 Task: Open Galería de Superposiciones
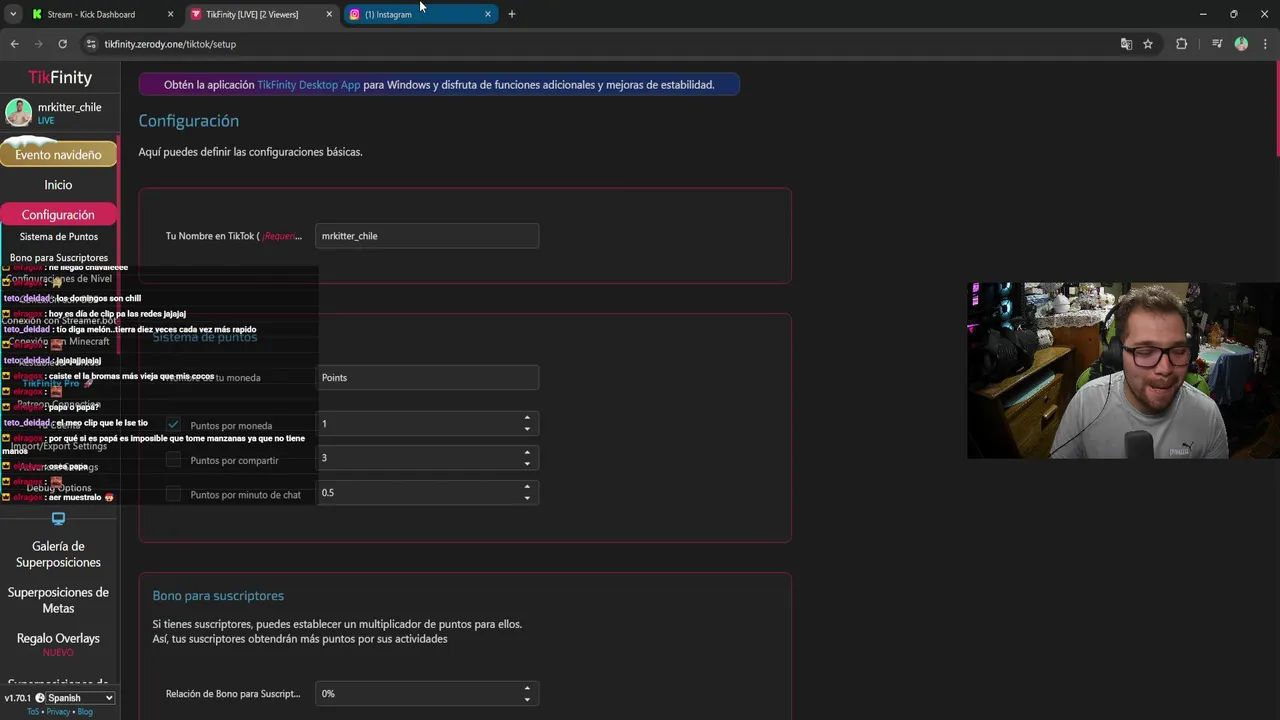58,554
